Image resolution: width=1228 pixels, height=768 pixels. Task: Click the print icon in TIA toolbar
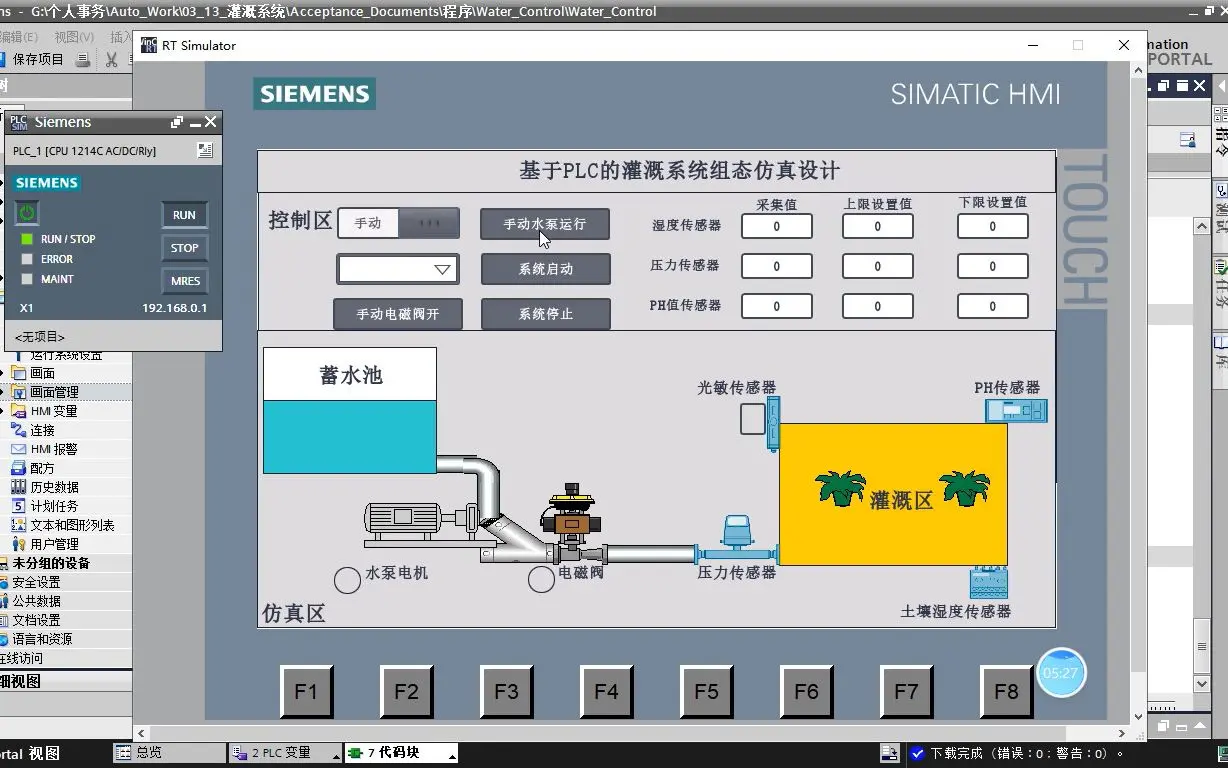pyautogui.click(x=83, y=60)
